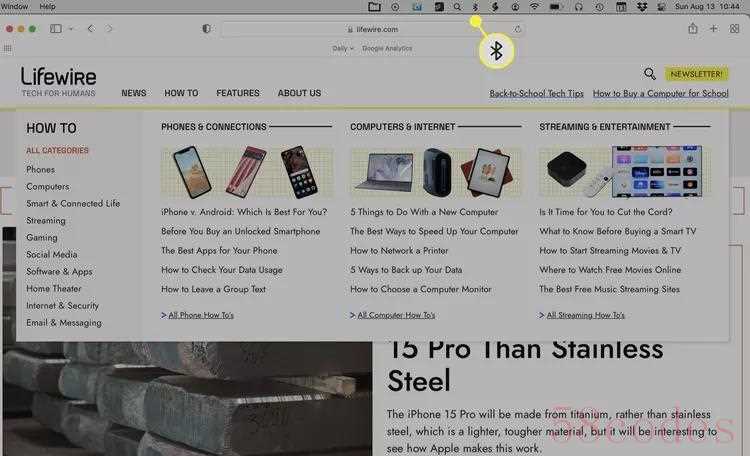
Task: Expand the Daily bookmarks folder
Action: [x=343, y=48]
